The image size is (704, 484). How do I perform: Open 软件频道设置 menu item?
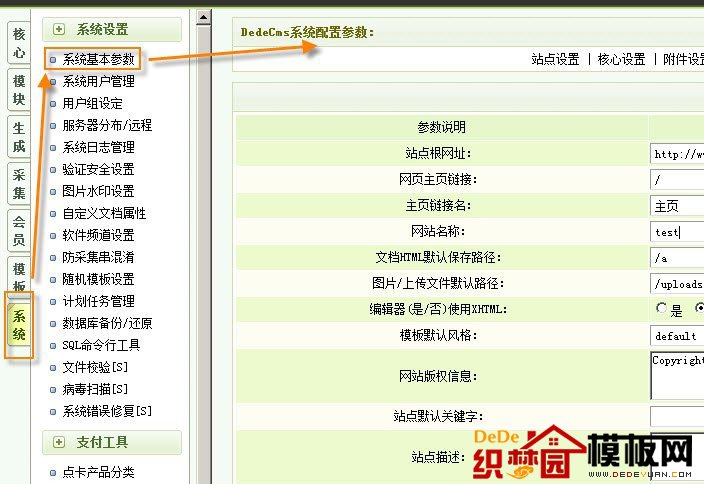(x=98, y=235)
